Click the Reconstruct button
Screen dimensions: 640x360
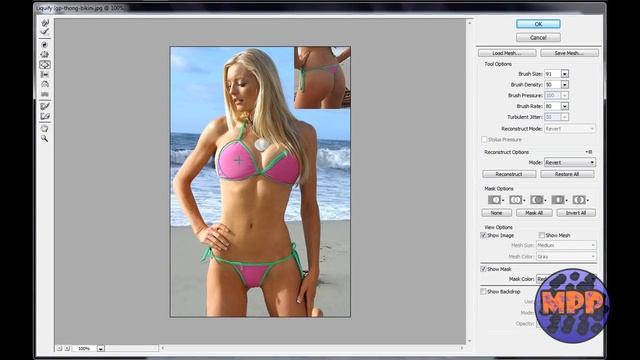pyautogui.click(x=509, y=174)
